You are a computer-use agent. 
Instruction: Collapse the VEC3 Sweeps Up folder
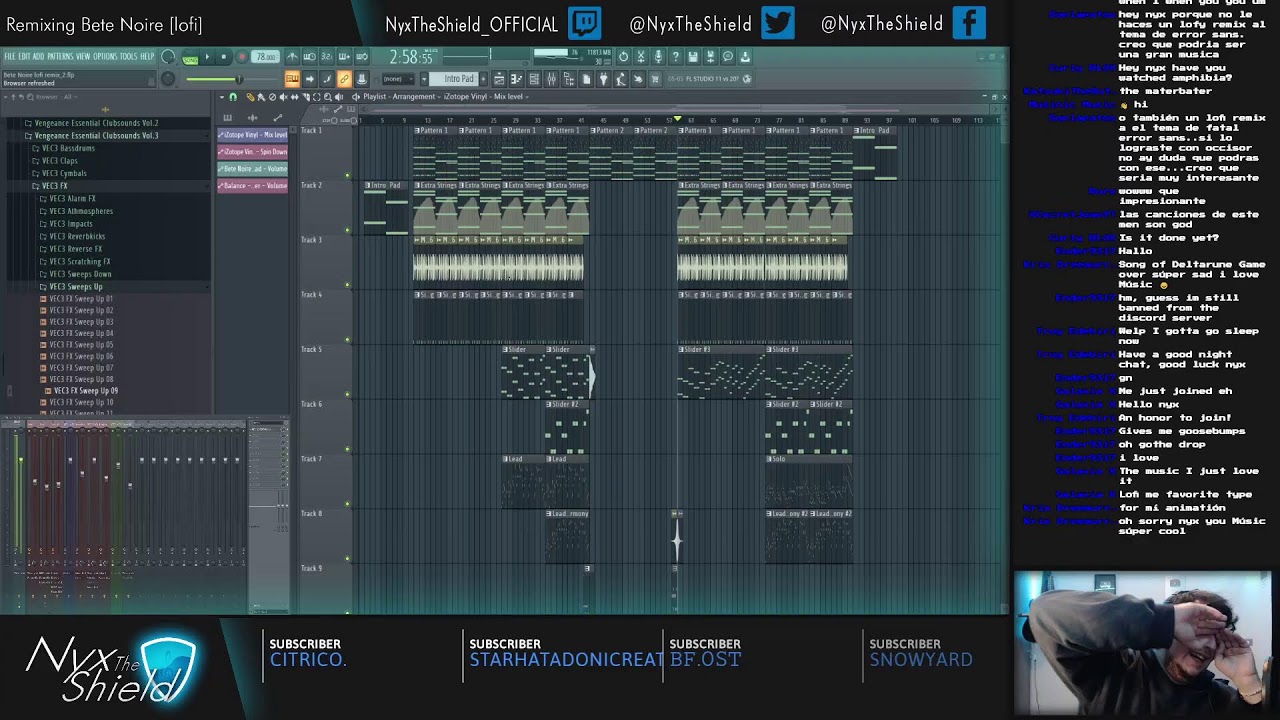coord(70,287)
